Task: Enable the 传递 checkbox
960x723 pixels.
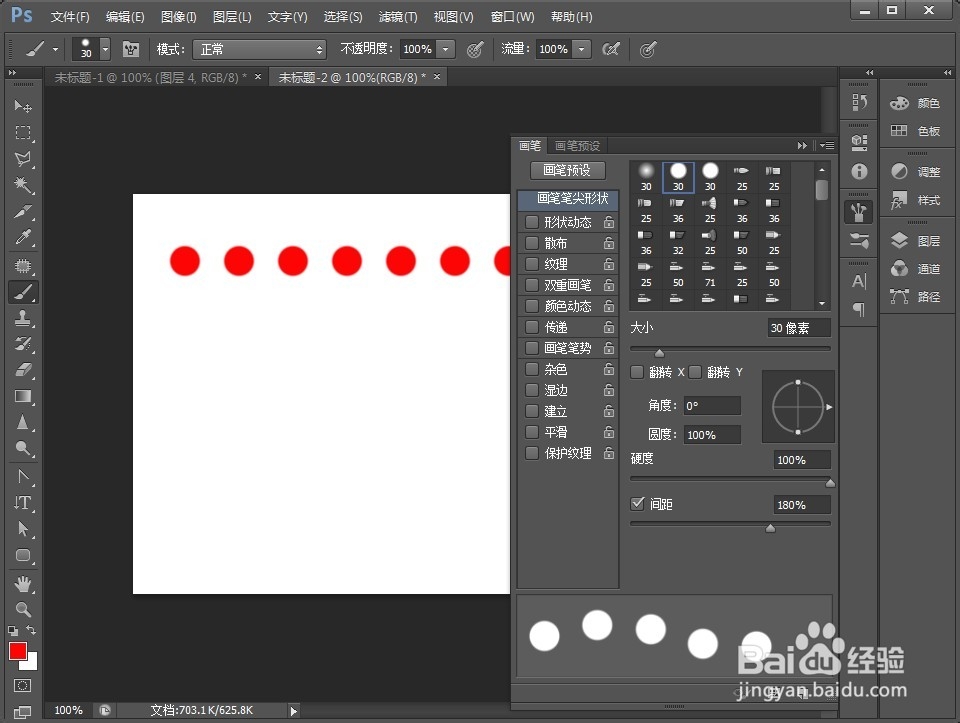Action: 531,327
